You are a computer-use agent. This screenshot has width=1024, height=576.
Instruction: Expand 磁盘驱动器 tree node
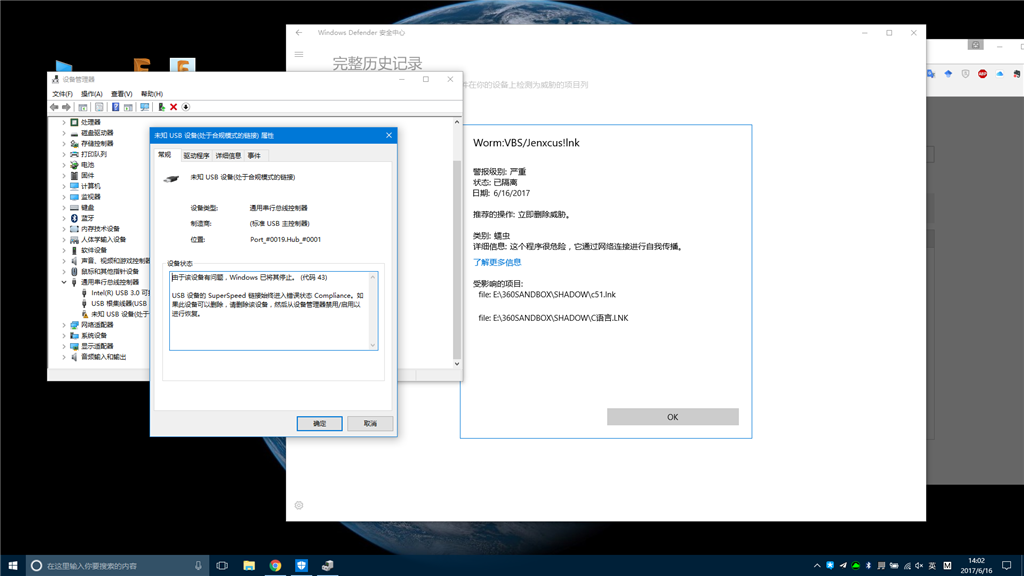(64, 133)
